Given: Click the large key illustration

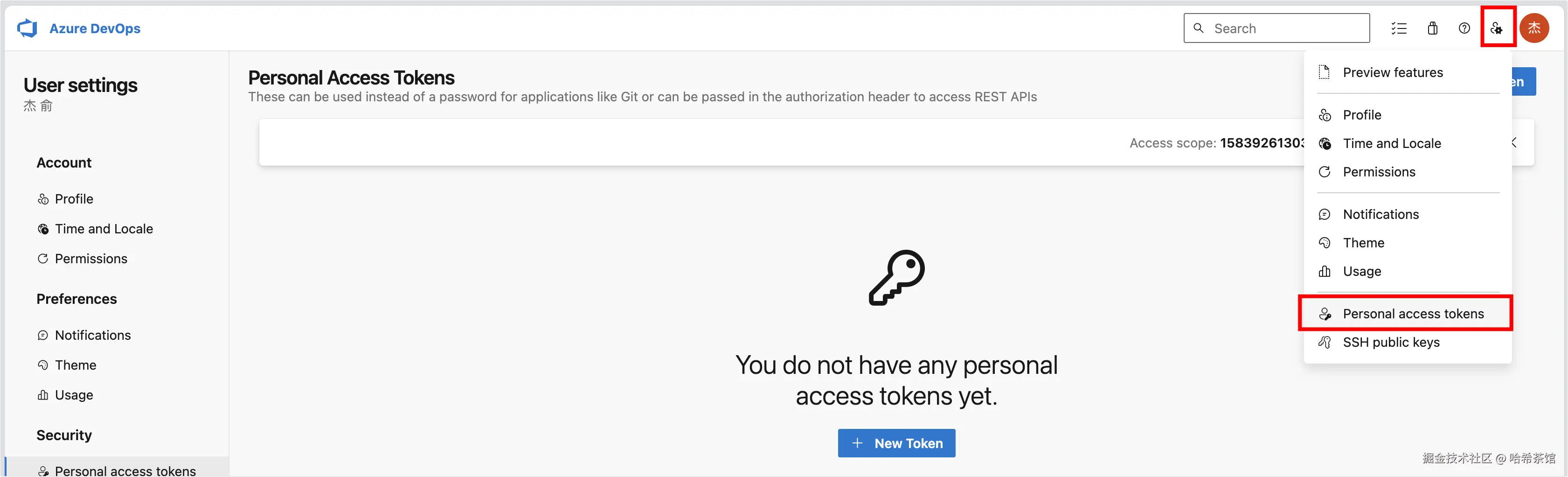Looking at the screenshot, I should [896, 278].
